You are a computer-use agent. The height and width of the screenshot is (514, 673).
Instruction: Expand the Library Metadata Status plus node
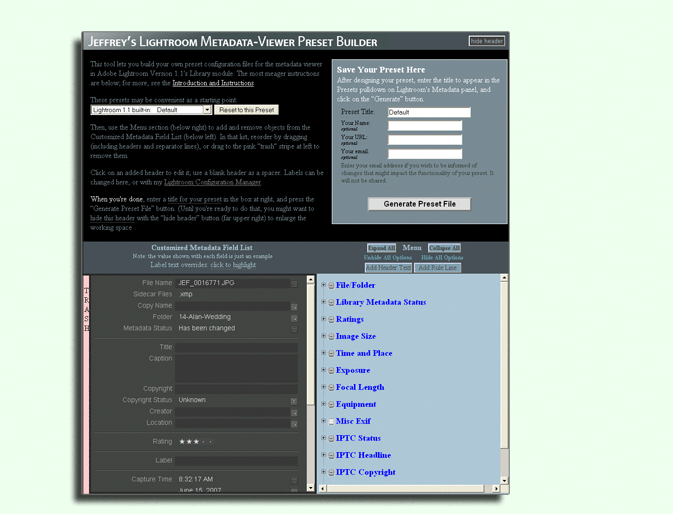[x=324, y=302]
